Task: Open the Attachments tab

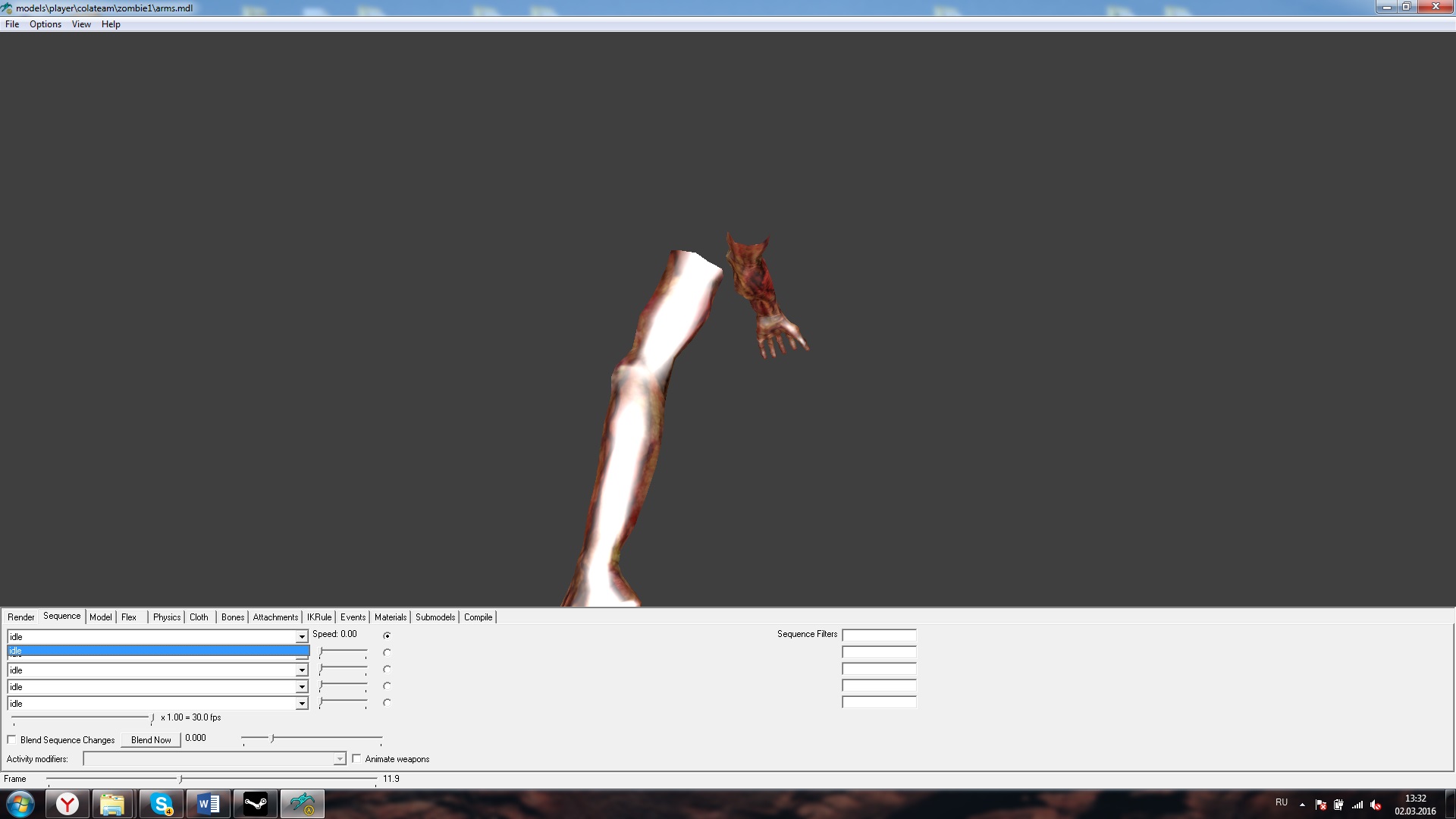Action: pyautogui.click(x=275, y=617)
